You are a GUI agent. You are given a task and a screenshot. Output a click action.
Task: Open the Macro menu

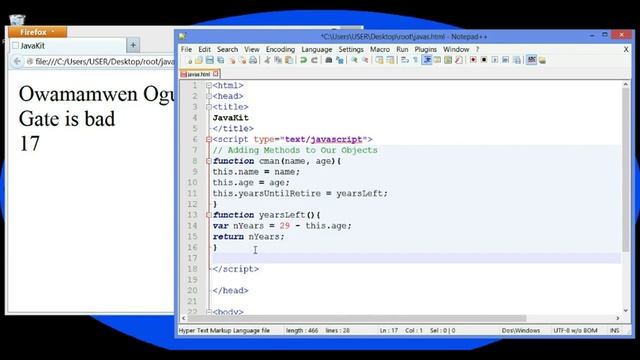(380, 49)
